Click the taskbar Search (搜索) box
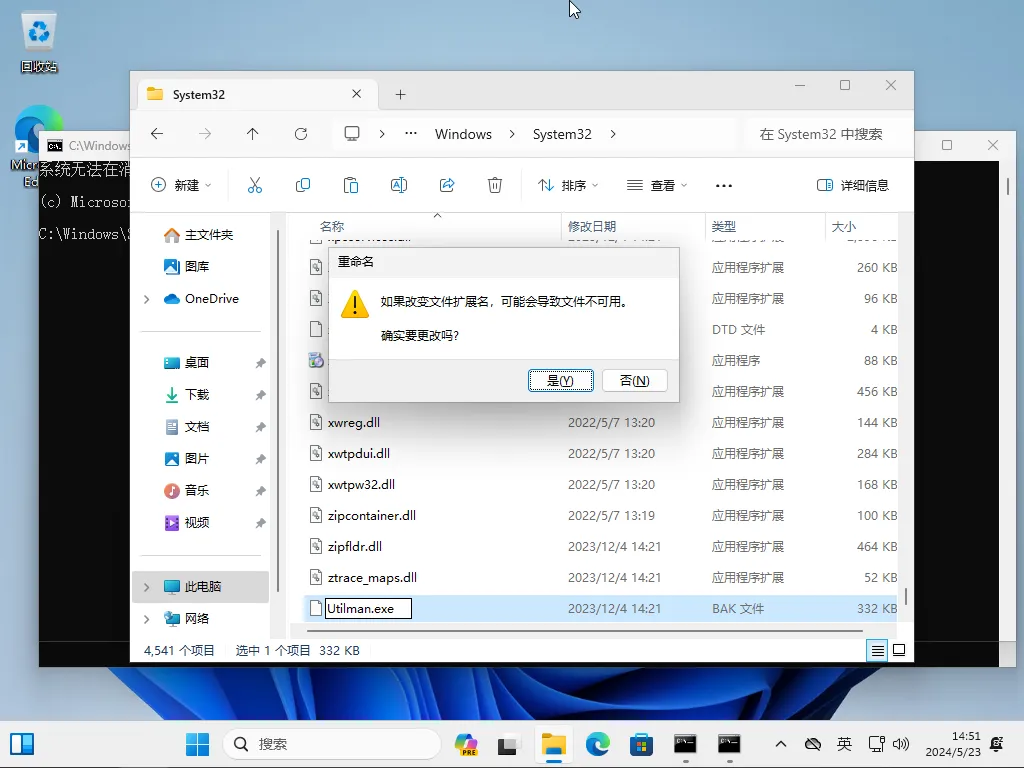 [x=332, y=744]
